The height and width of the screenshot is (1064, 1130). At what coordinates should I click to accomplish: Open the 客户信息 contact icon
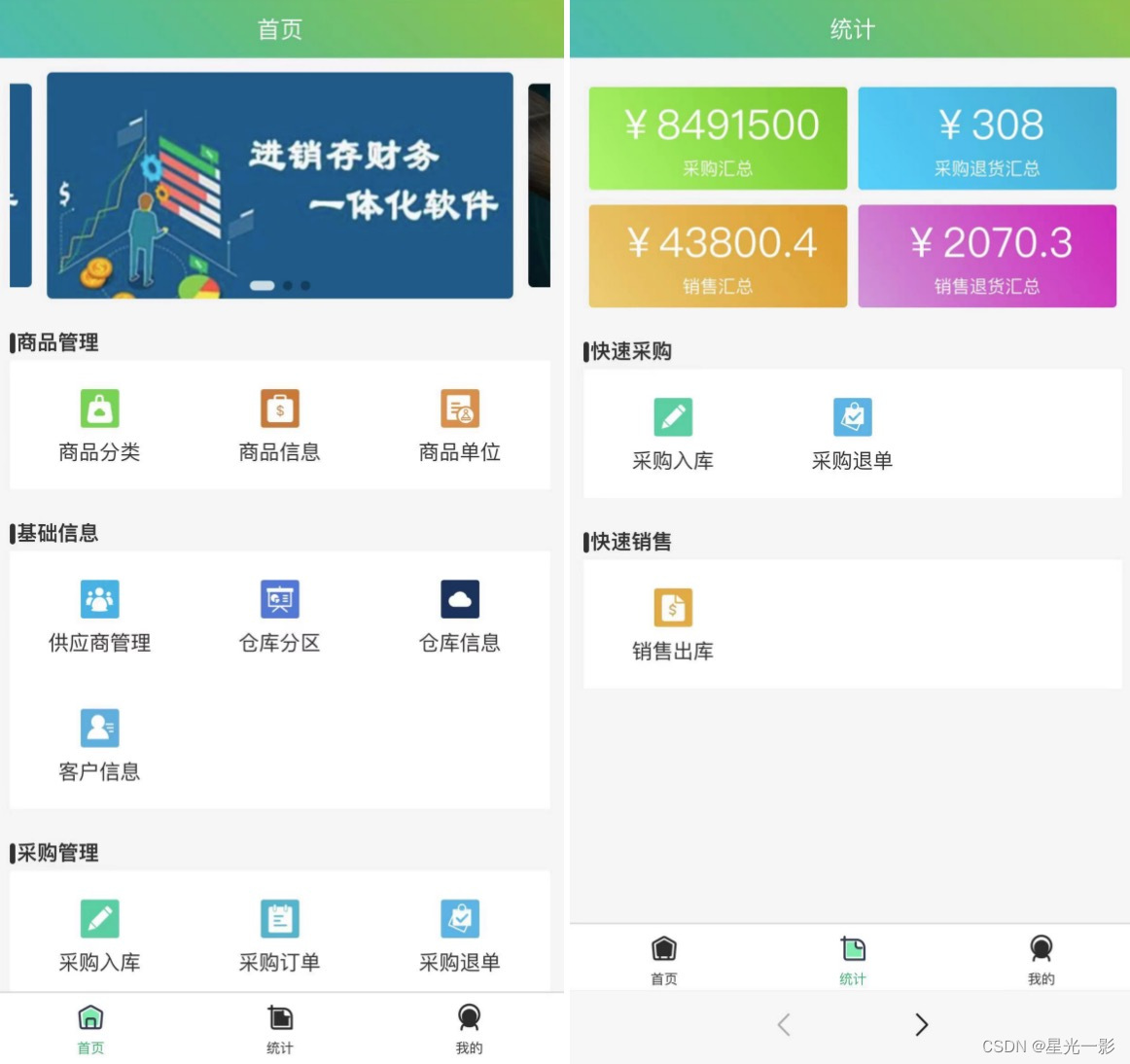pos(99,728)
